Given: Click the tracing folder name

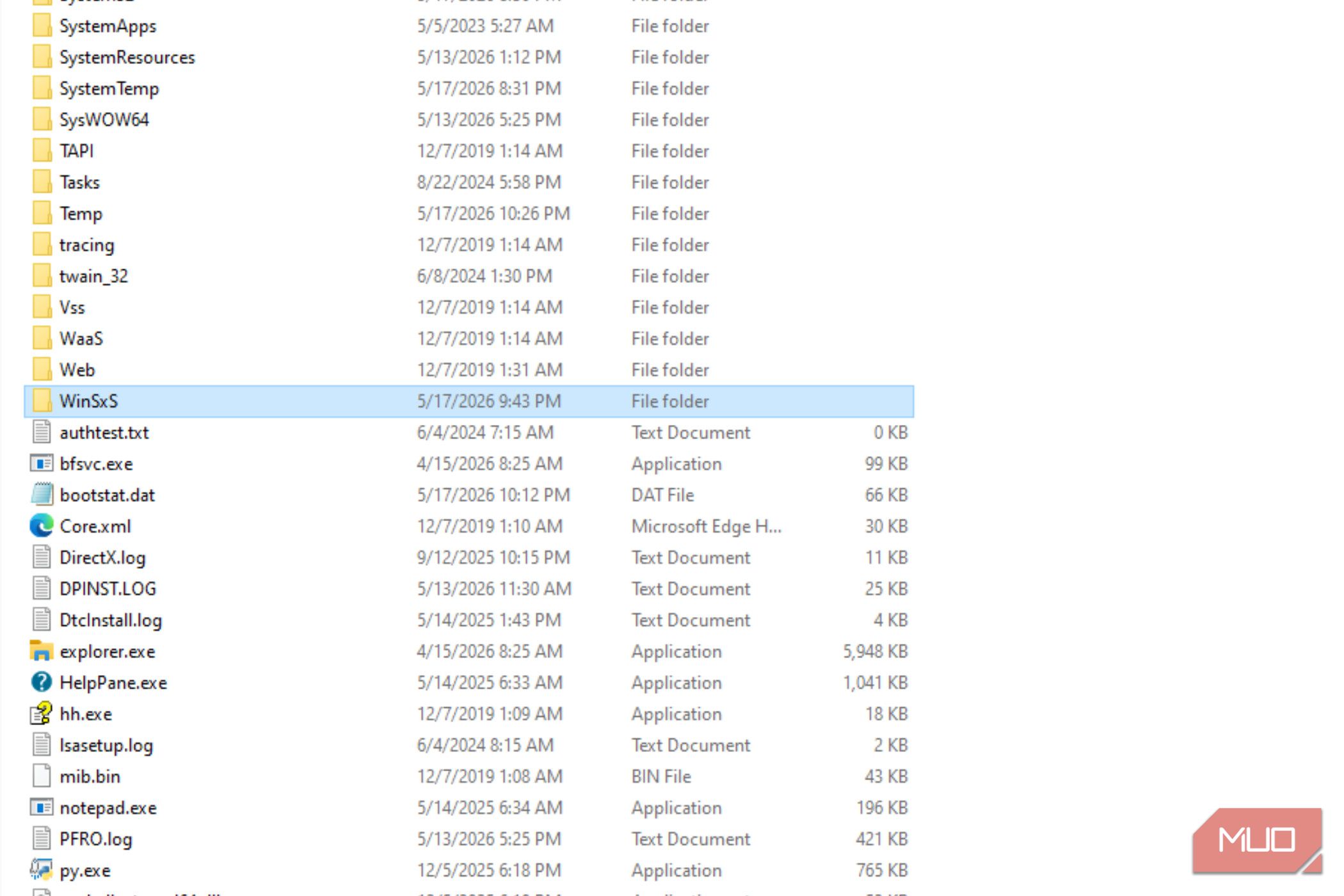Looking at the screenshot, I should 87,245.
